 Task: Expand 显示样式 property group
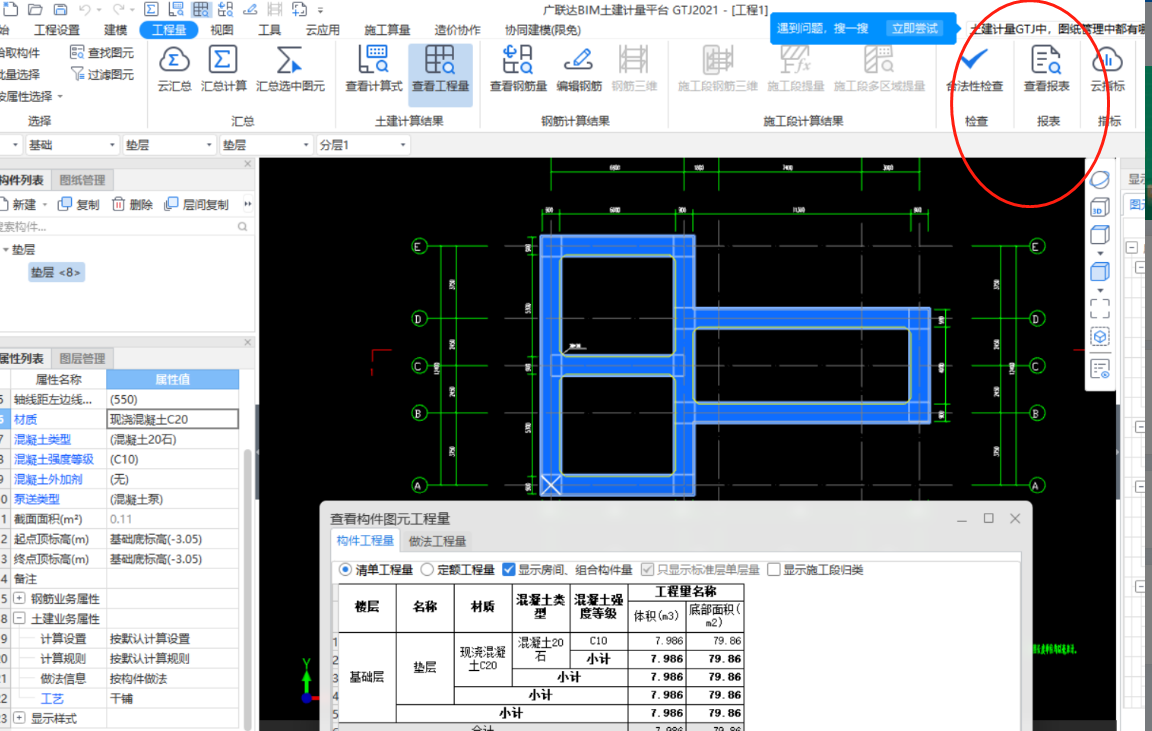(19, 718)
